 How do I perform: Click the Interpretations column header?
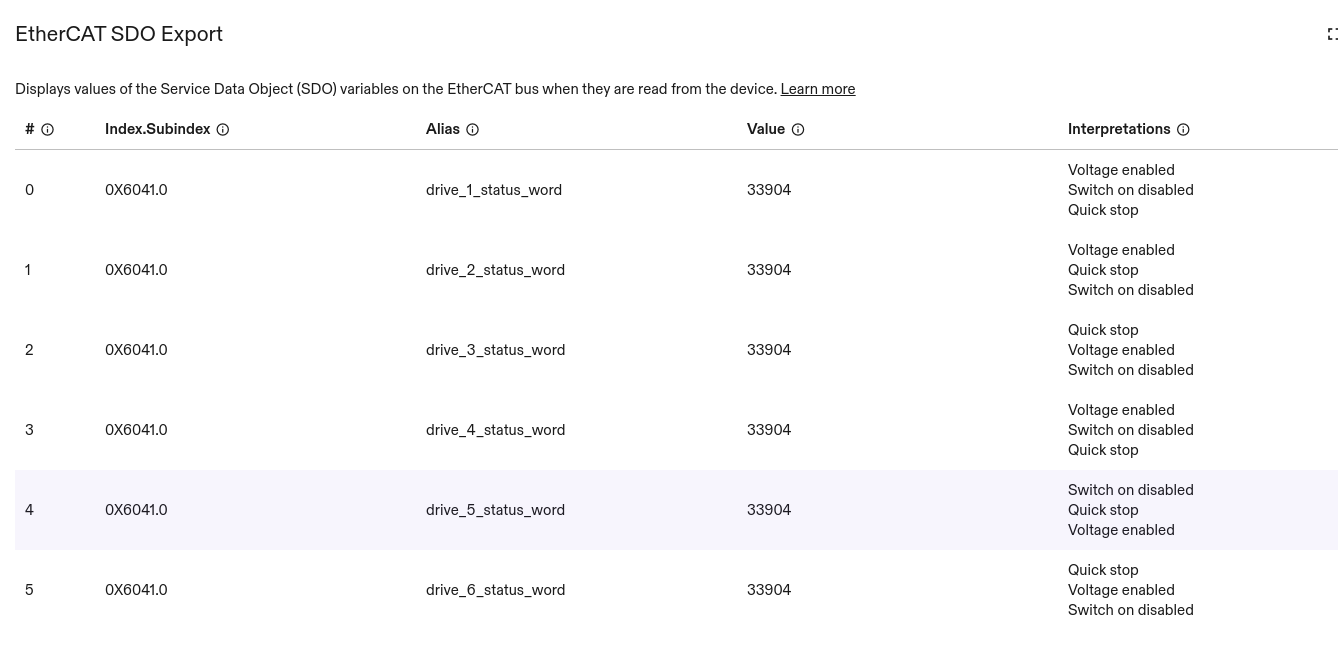click(x=1118, y=129)
